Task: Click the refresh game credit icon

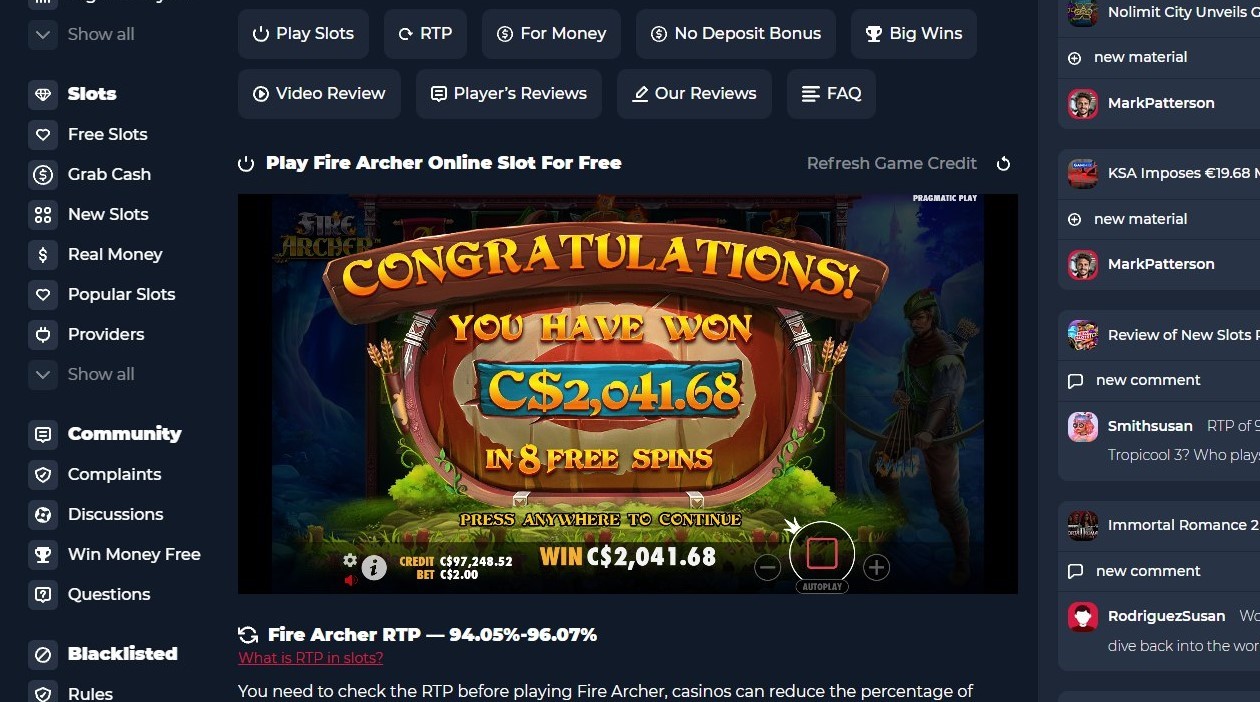Action: (x=1003, y=163)
